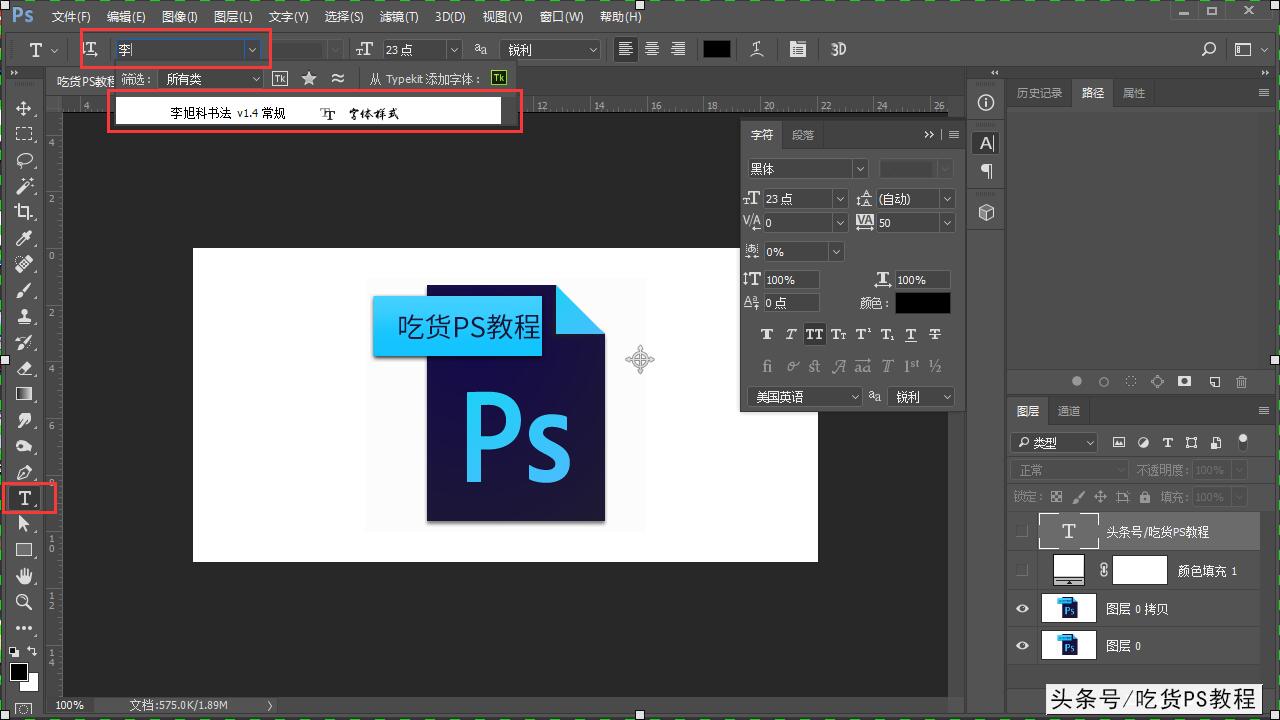Show similar fonts filter
Image resolution: width=1280 pixels, height=720 pixels.
point(338,78)
